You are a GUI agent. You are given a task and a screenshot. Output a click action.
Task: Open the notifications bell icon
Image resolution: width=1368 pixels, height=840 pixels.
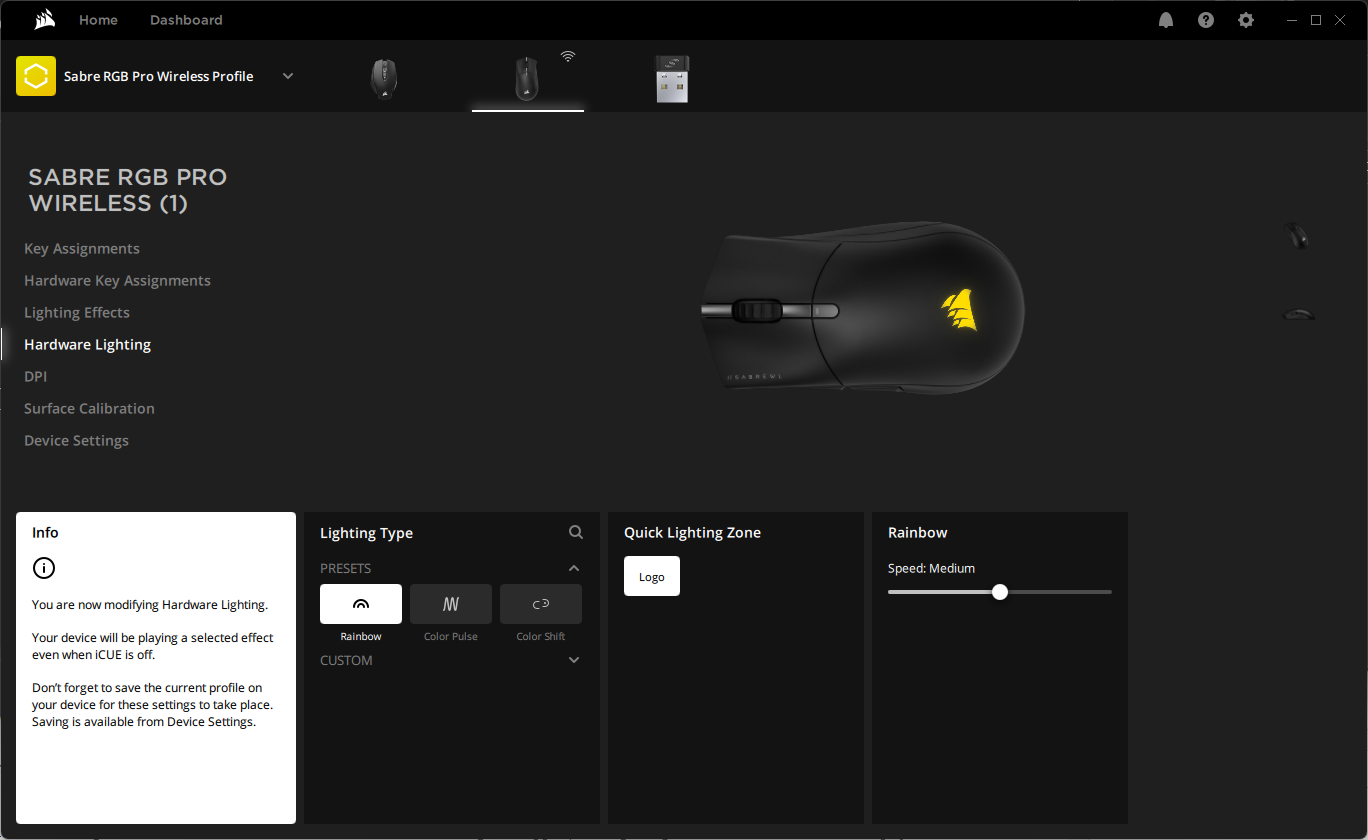1166,20
